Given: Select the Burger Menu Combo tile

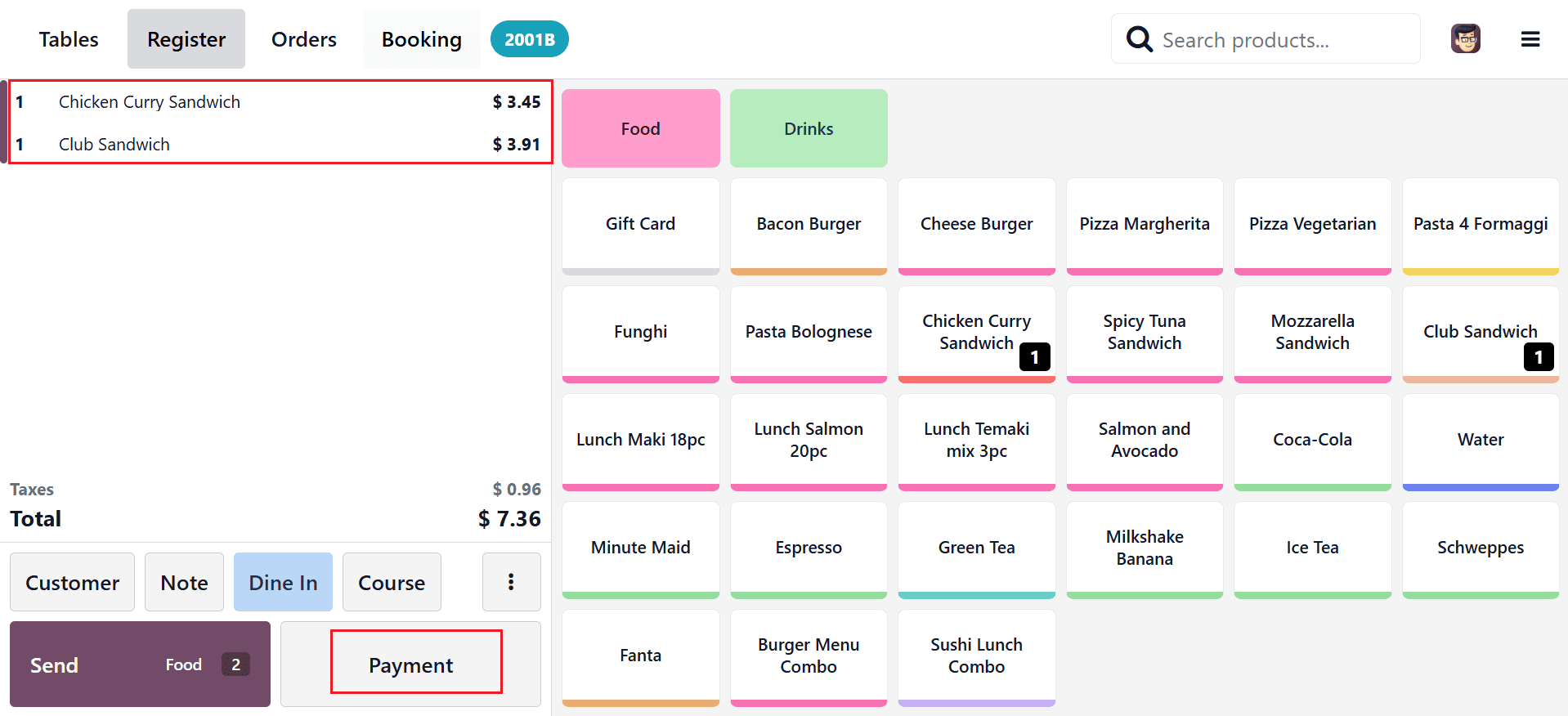Looking at the screenshot, I should pyautogui.click(x=808, y=656).
